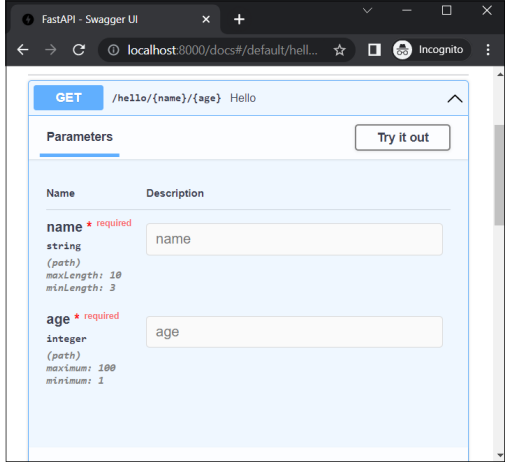
Task: Click the vertical scrollbar thumb
Action: tap(499, 175)
